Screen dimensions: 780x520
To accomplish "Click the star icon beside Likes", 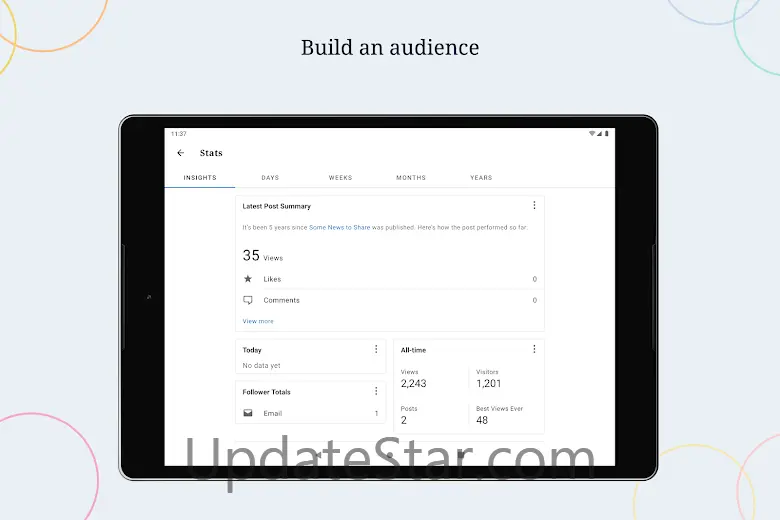I will (x=248, y=279).
